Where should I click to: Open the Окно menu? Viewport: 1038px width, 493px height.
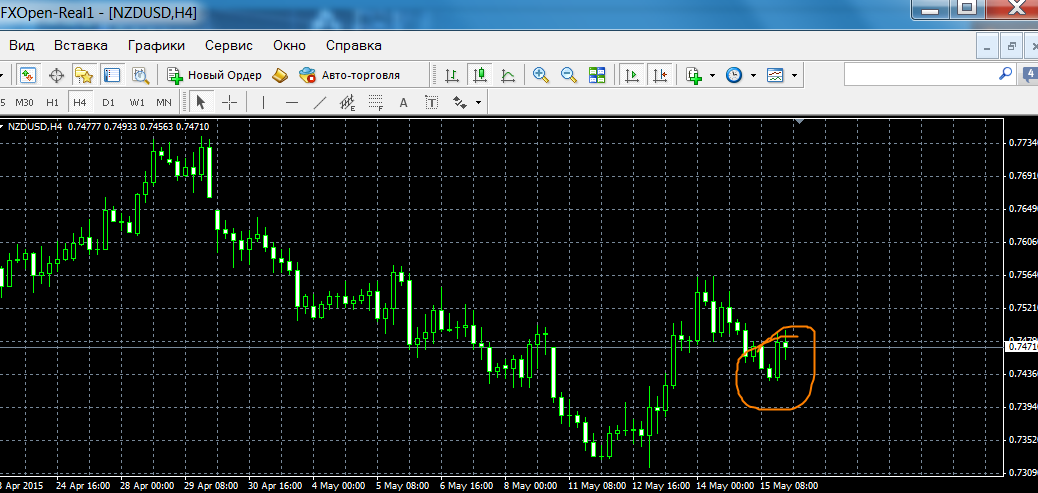(289, 46)
